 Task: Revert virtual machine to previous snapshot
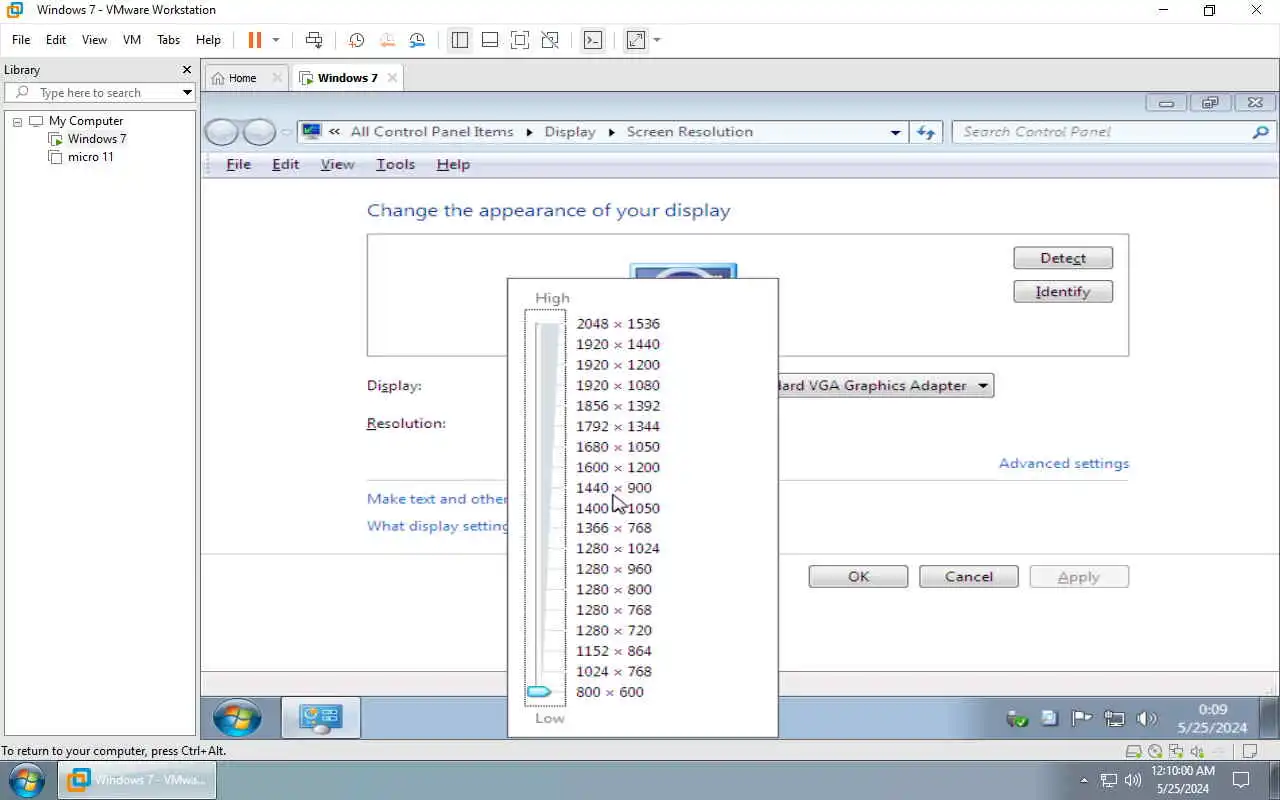pos(387,40)
